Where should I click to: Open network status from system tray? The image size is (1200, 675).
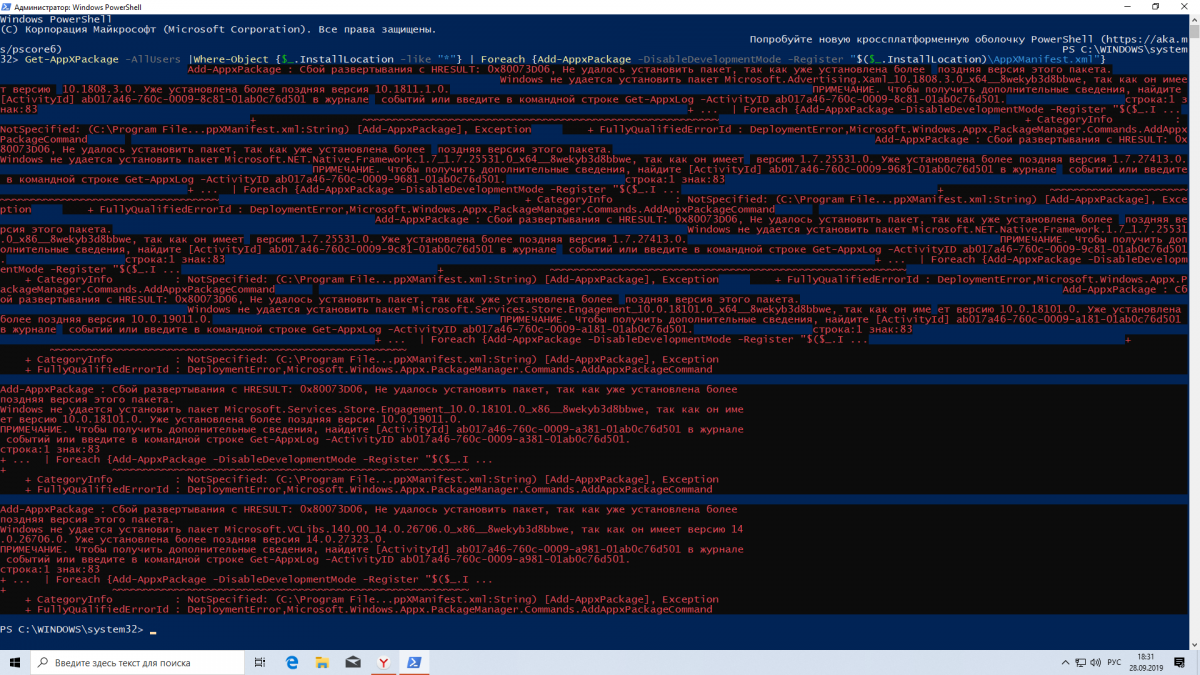click(1082, 662)
